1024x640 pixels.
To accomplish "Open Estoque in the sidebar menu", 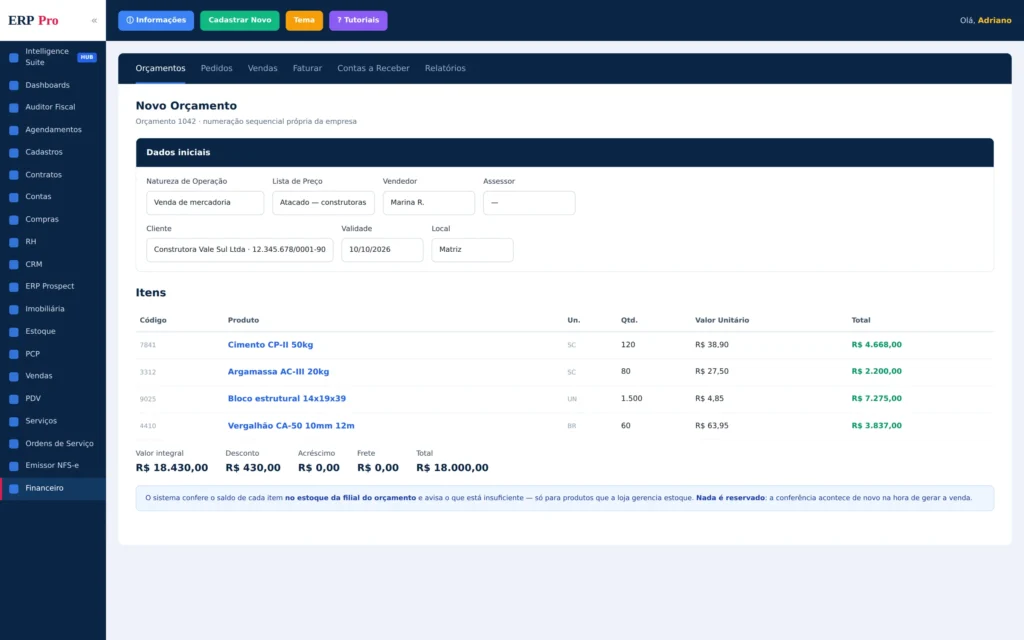I will [x=40, y=332].
